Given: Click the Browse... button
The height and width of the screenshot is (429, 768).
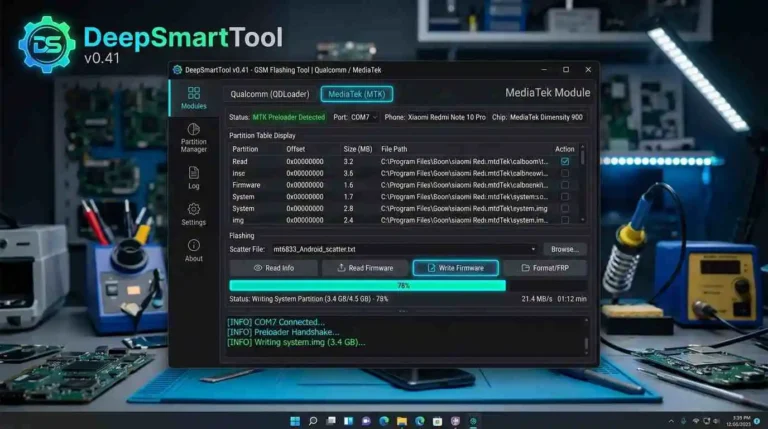Looking at the screenshot, I should (565, 249).
